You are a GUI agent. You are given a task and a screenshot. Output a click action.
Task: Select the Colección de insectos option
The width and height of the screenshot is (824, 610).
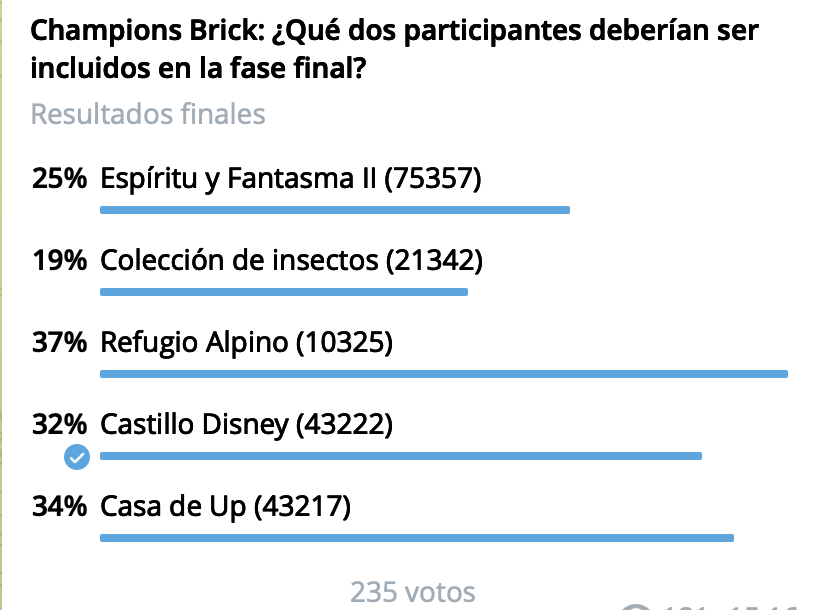point(291,261)
